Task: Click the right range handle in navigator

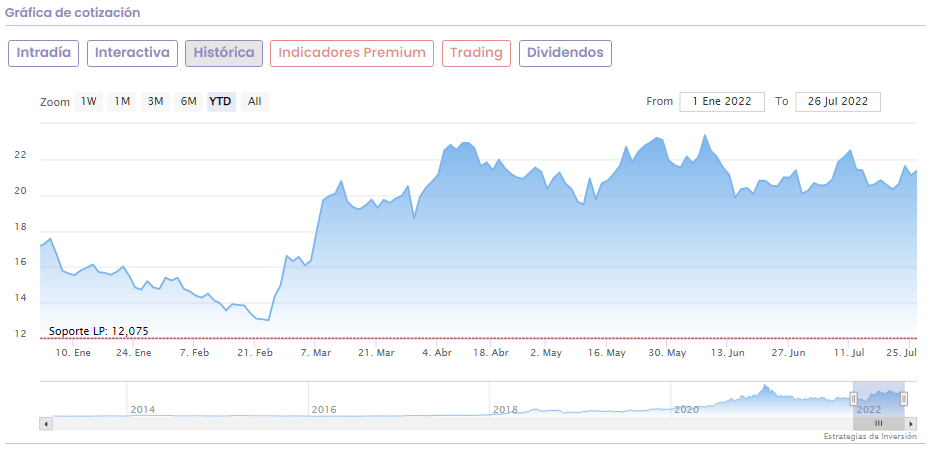Action: click(904, 399)
